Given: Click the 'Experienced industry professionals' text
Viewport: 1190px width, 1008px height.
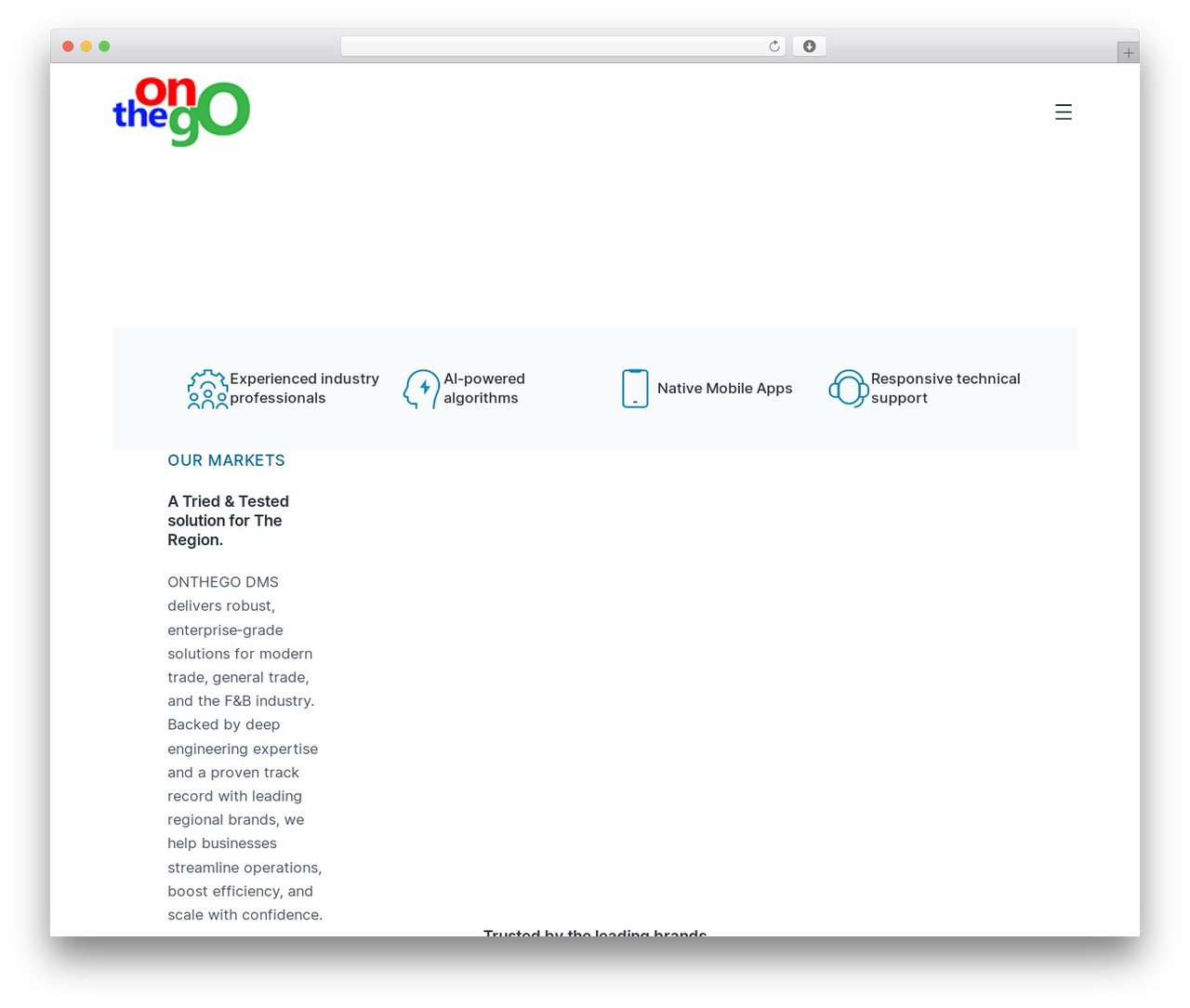Looking at the screenshot, I should [x=304, y=389].
